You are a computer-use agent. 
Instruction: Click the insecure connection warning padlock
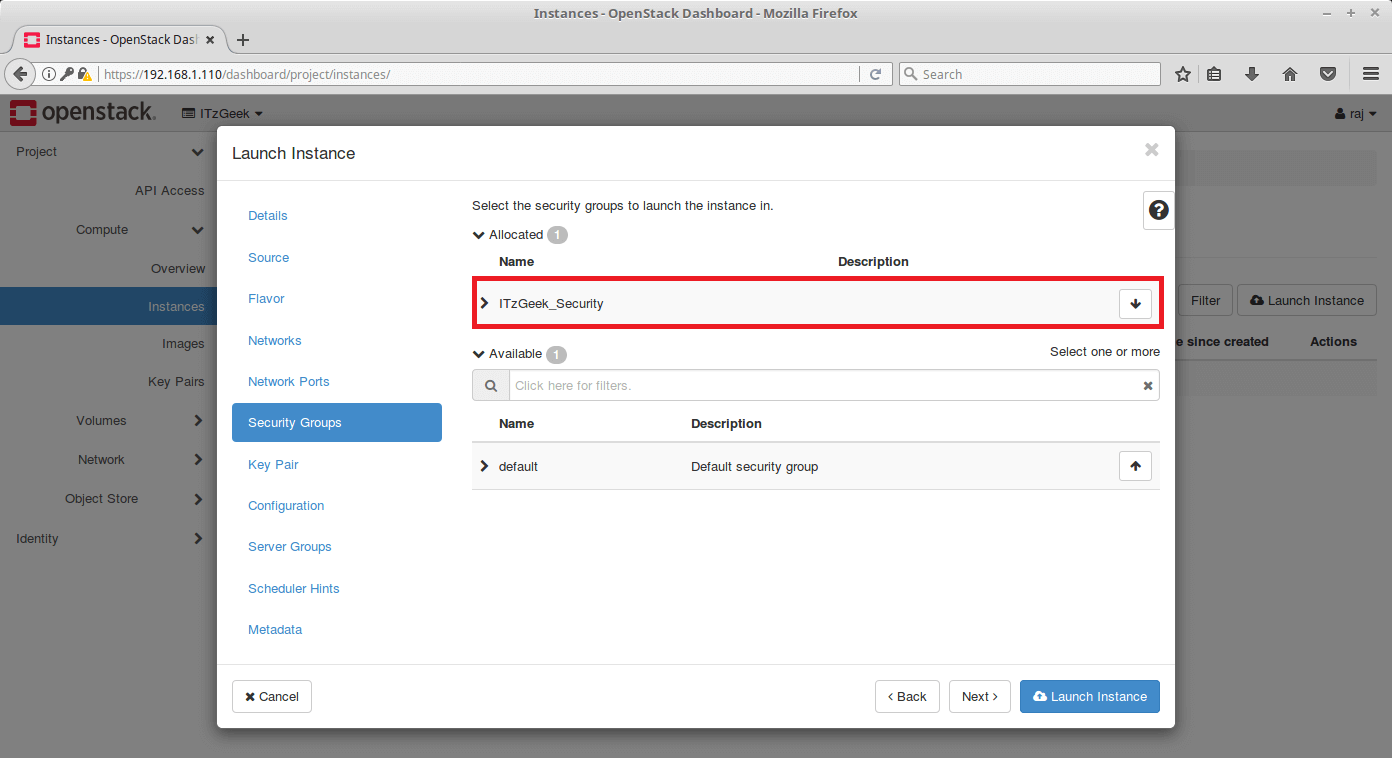(x=84, y=74)
